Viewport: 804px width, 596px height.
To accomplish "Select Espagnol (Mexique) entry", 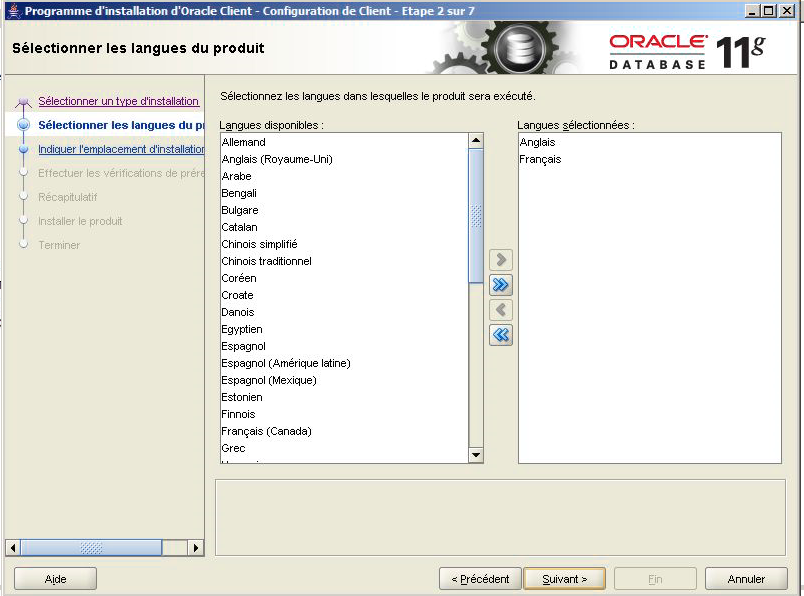I will pyautogui.click(x=344, y=380).
